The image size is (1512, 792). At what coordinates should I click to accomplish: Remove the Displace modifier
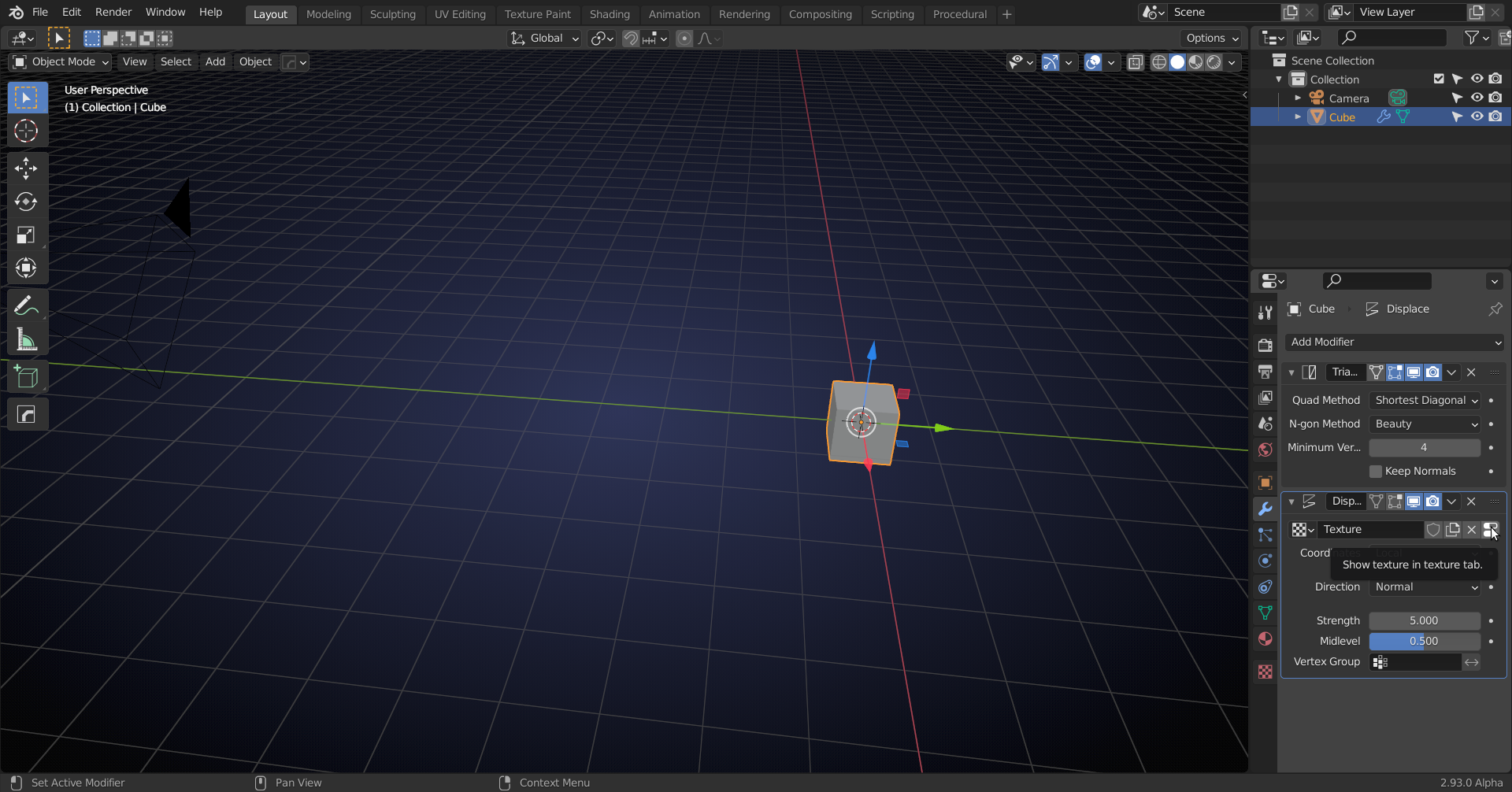pos(1471,501)
